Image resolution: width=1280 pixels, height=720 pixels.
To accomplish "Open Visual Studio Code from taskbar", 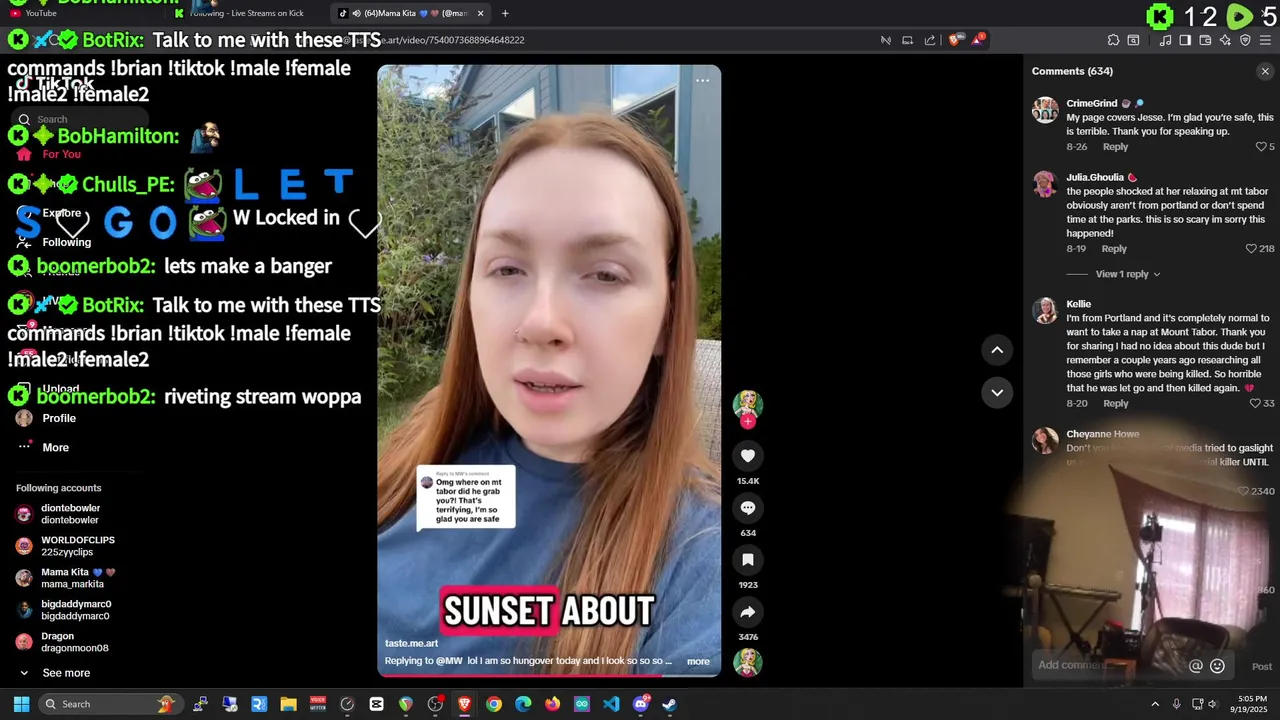I will click(x=611, y=704).
